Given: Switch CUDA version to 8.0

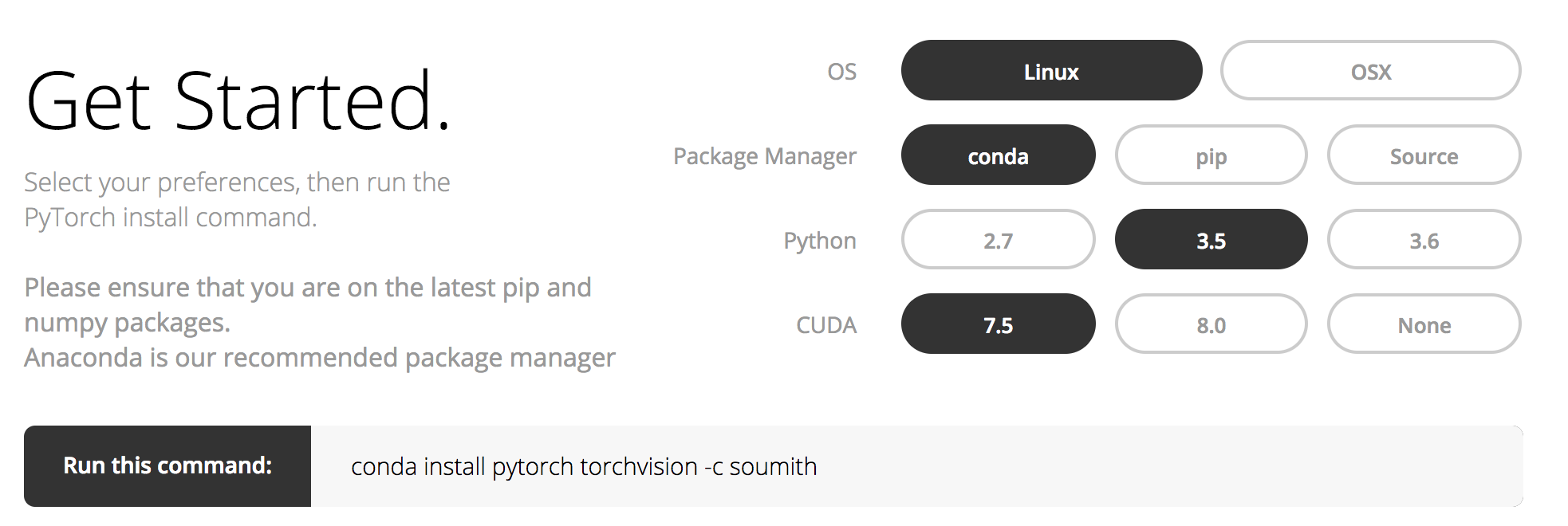Looking at the screenshot, I should (1211, 324).
